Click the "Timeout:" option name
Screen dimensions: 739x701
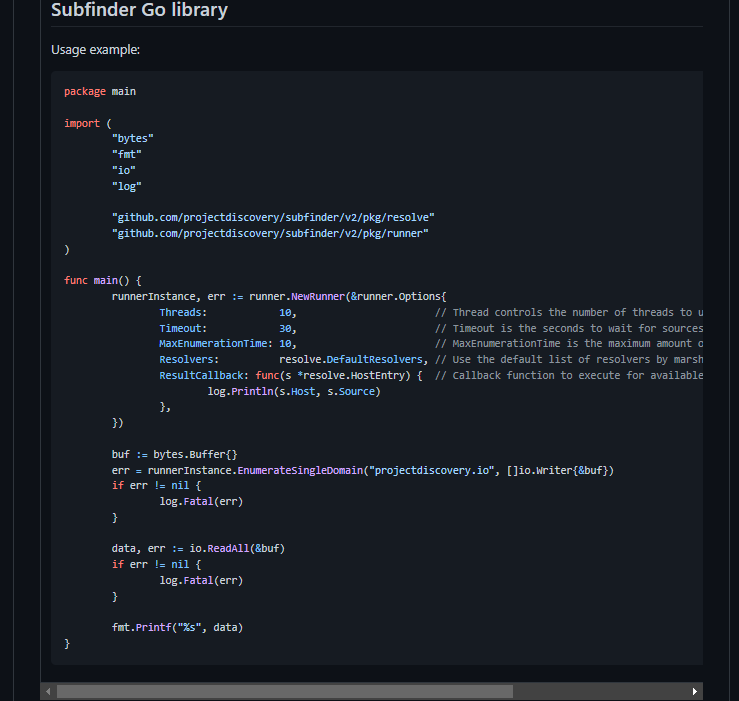click(183, 329)
